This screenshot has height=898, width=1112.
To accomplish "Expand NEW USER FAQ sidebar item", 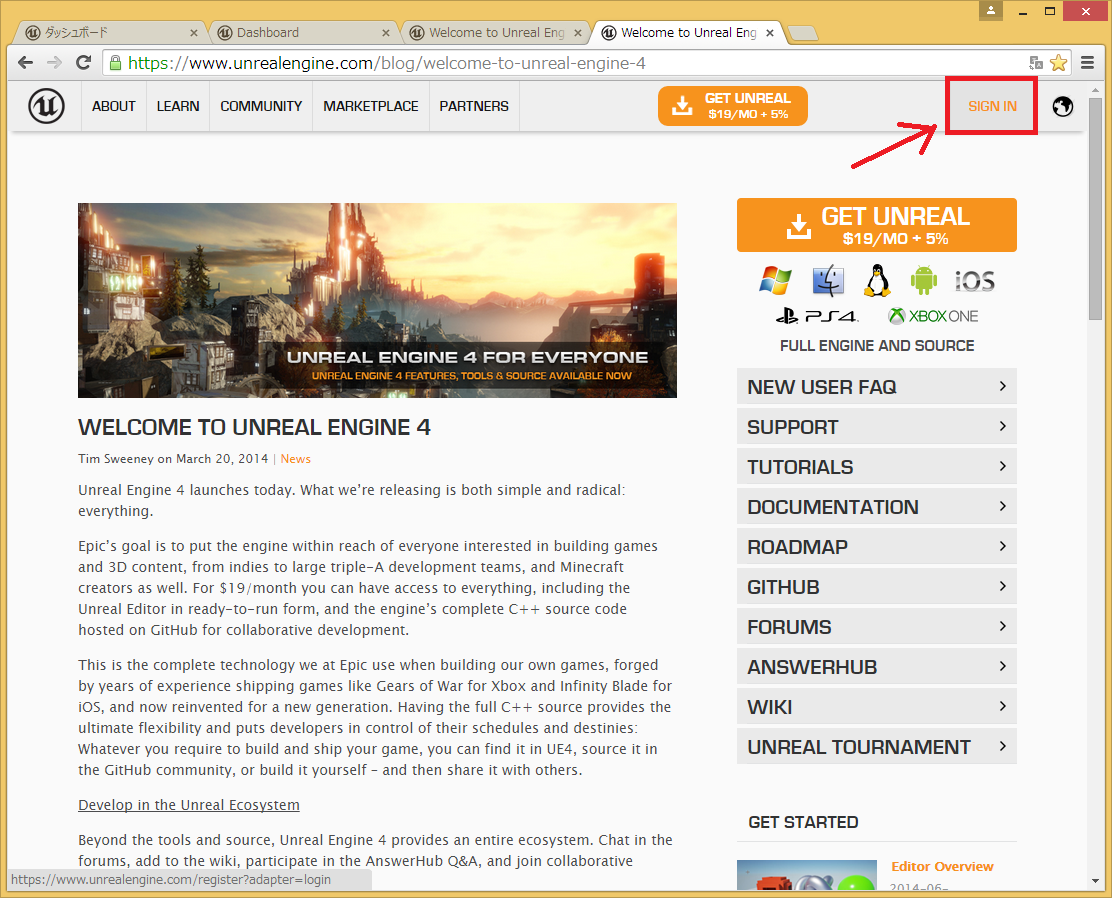I will (877, 387).
